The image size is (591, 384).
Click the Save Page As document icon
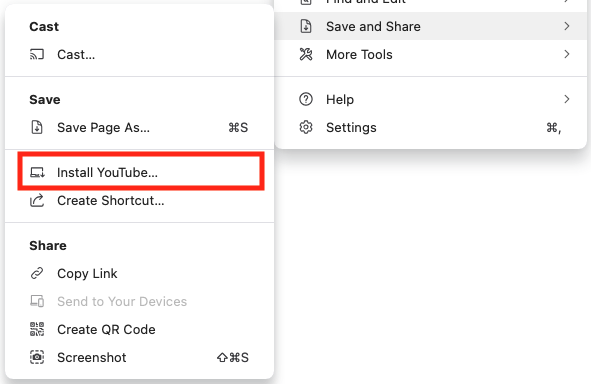(x=37, y=127)
